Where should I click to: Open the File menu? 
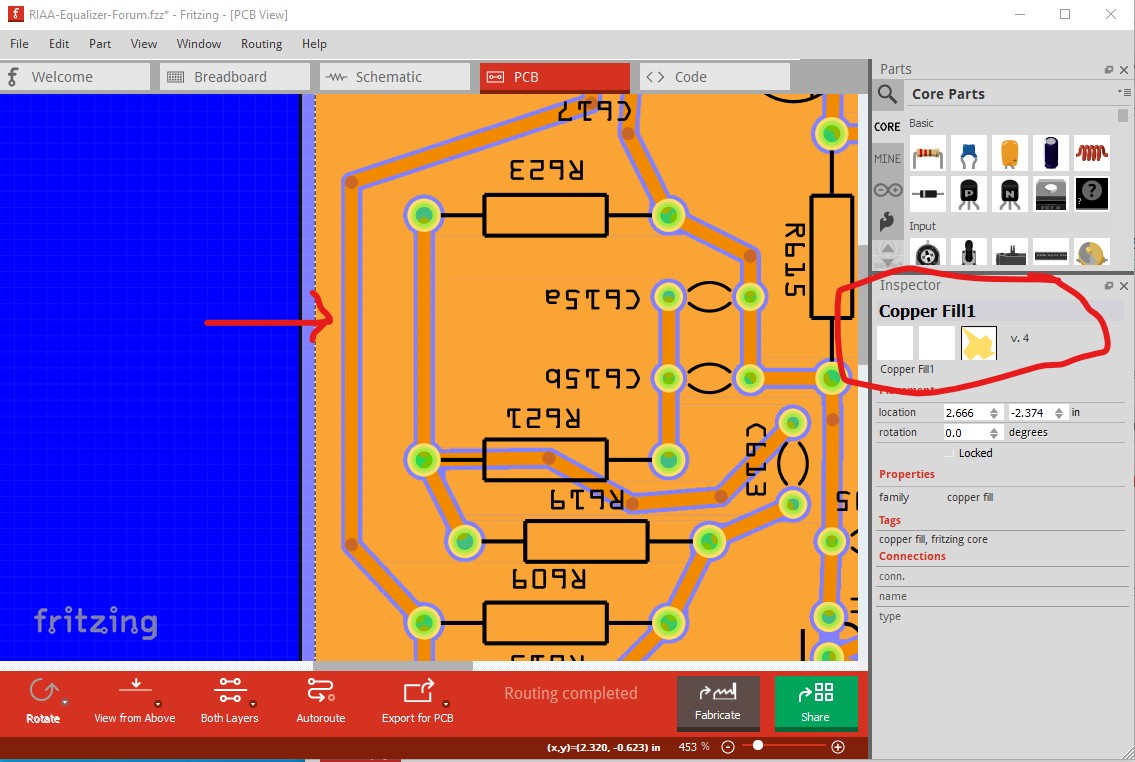coord(20,43)
